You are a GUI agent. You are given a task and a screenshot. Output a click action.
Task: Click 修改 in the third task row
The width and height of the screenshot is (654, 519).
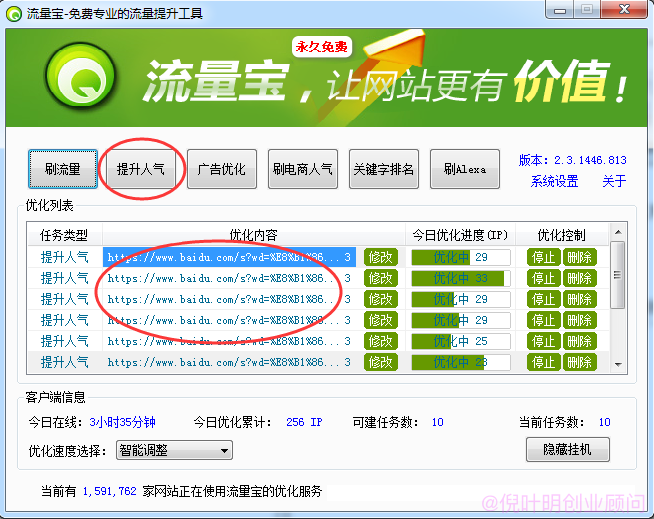click(381, 299)
